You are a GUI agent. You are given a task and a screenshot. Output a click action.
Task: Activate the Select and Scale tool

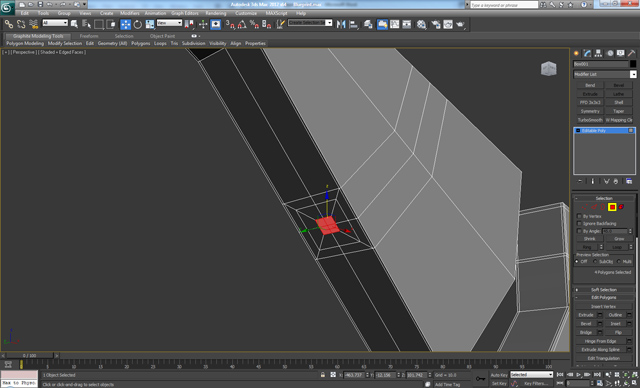tap(150, 24)
